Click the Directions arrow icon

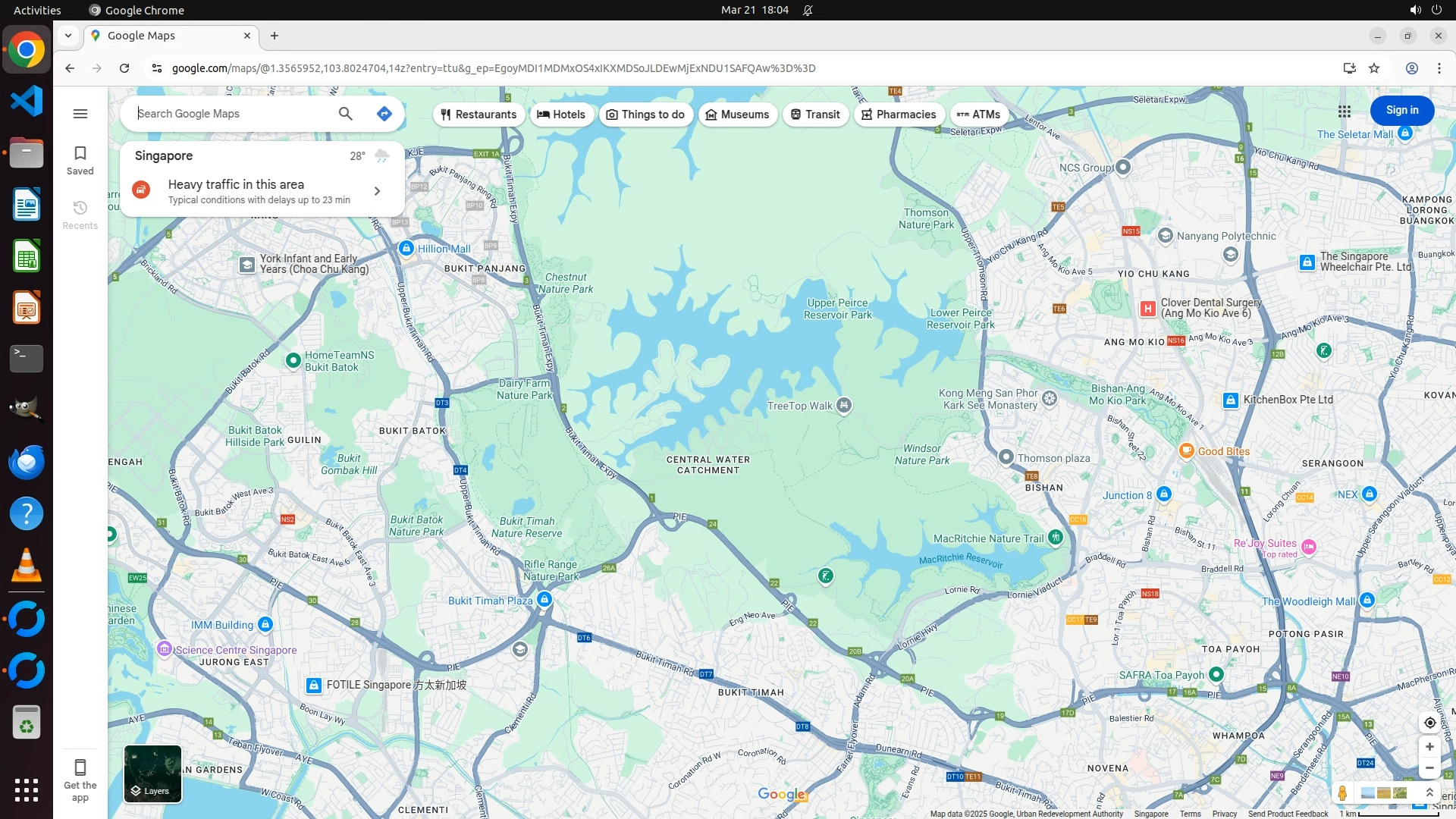384,114
